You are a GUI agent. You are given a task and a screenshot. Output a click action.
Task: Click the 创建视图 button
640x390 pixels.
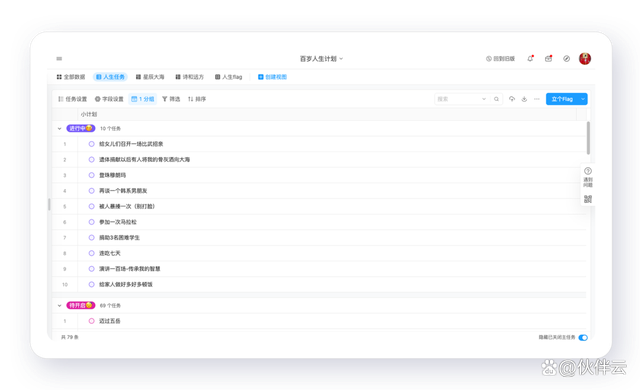point(272,77)
